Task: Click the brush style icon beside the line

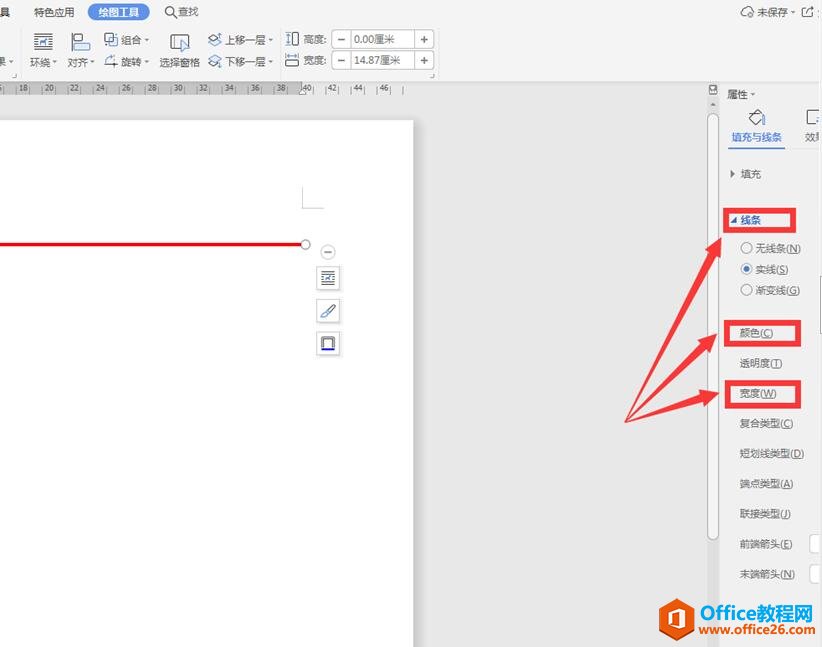Action: pyautogui.click(x=328, y=311)
